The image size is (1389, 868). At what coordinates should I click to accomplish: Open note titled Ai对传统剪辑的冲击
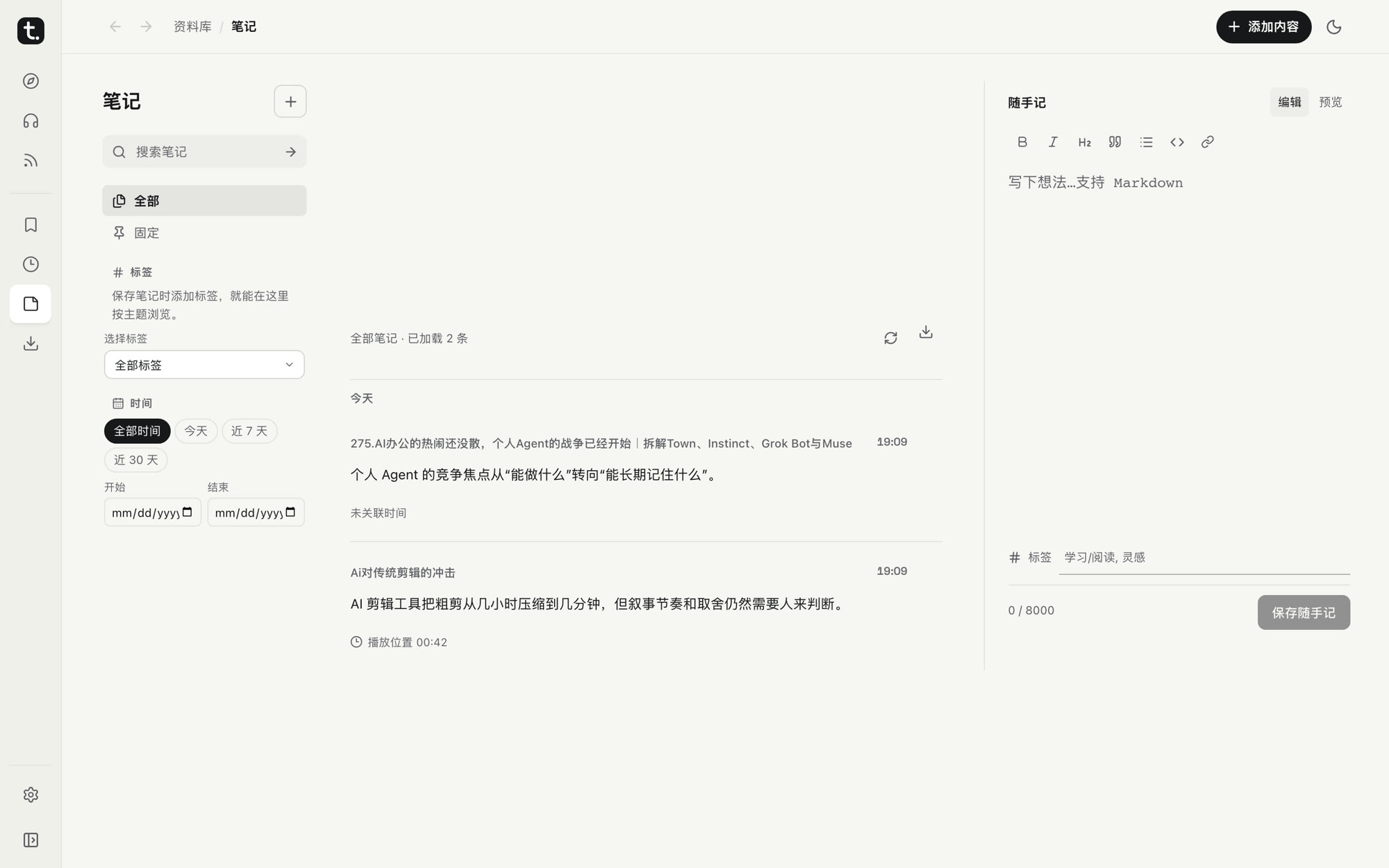coord(403,573)
